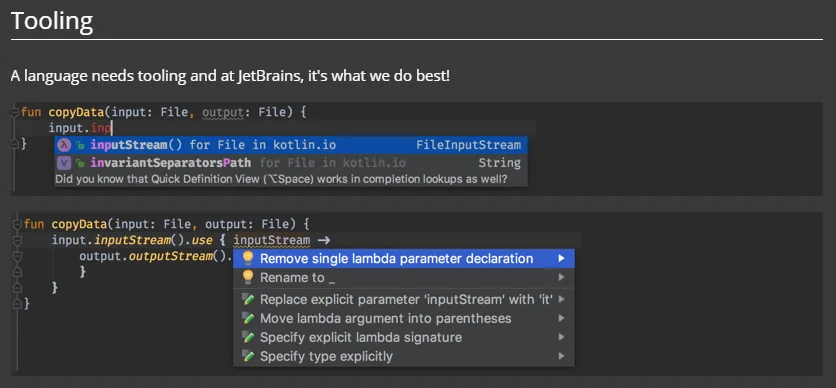This screenshot has height=388, width=836.
Task: Click the green visibility icon next to invariantSeparatorsPath
Action: coord(81,163)
